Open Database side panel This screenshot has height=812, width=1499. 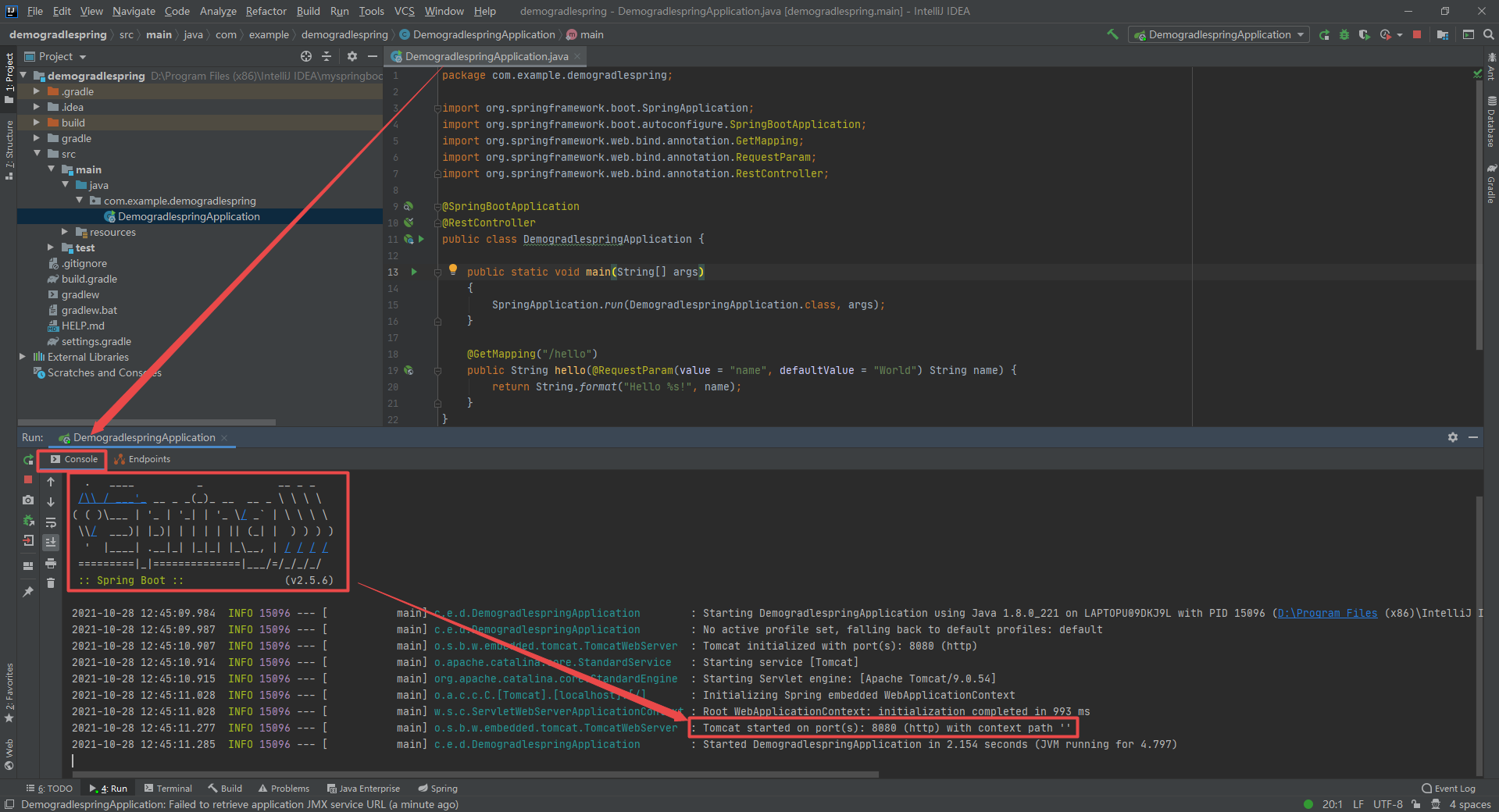tap(1491, 123)
